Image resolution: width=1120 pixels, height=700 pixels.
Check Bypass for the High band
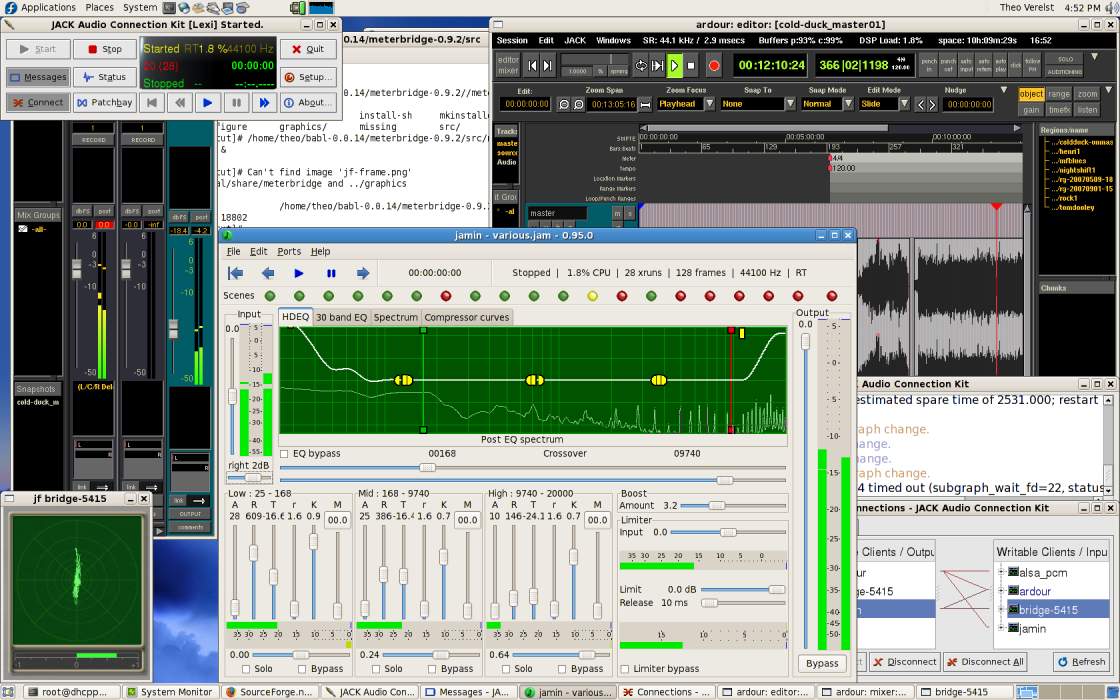(562, 669)
